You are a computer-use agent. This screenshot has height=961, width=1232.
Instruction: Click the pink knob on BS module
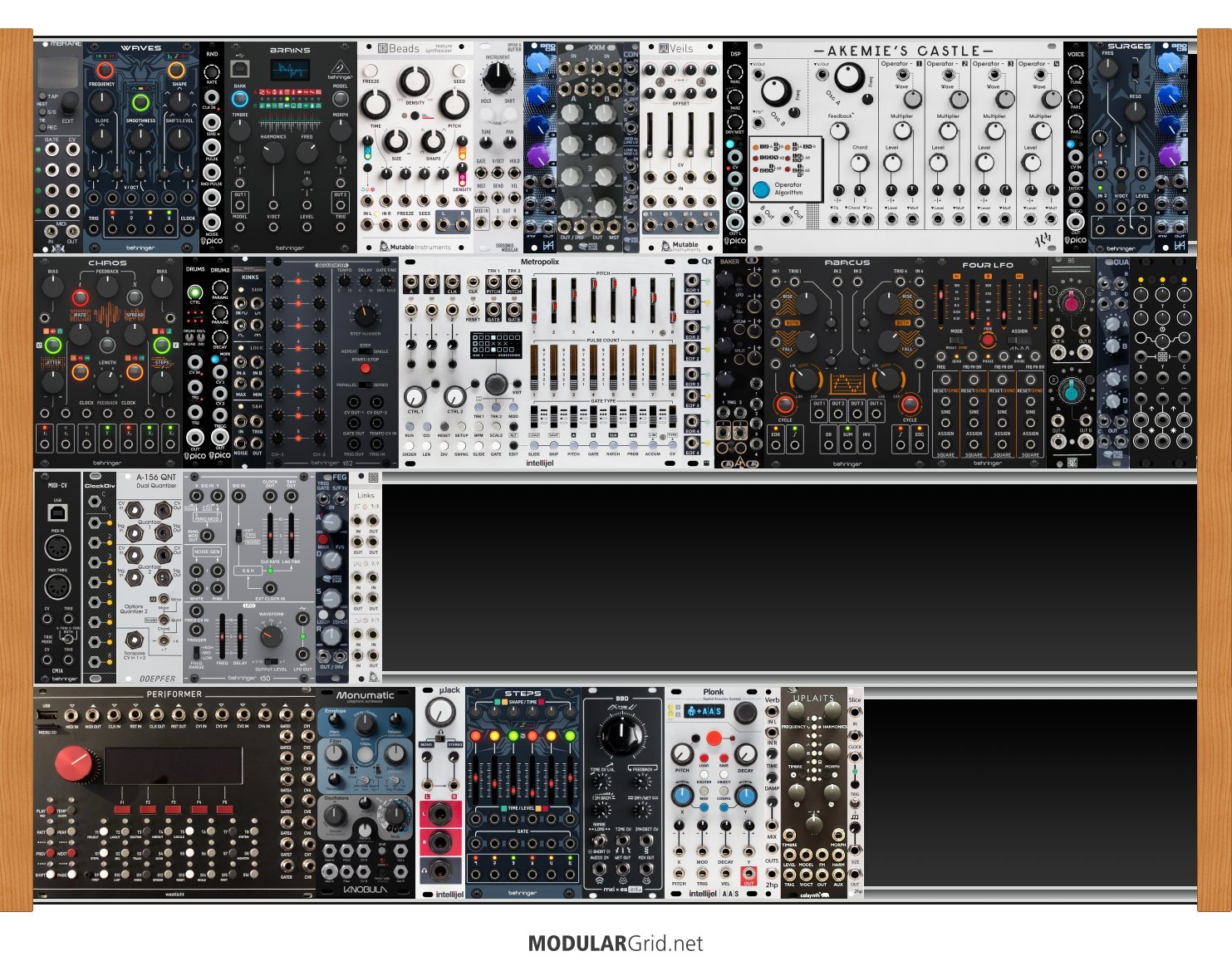(1071, 302)
